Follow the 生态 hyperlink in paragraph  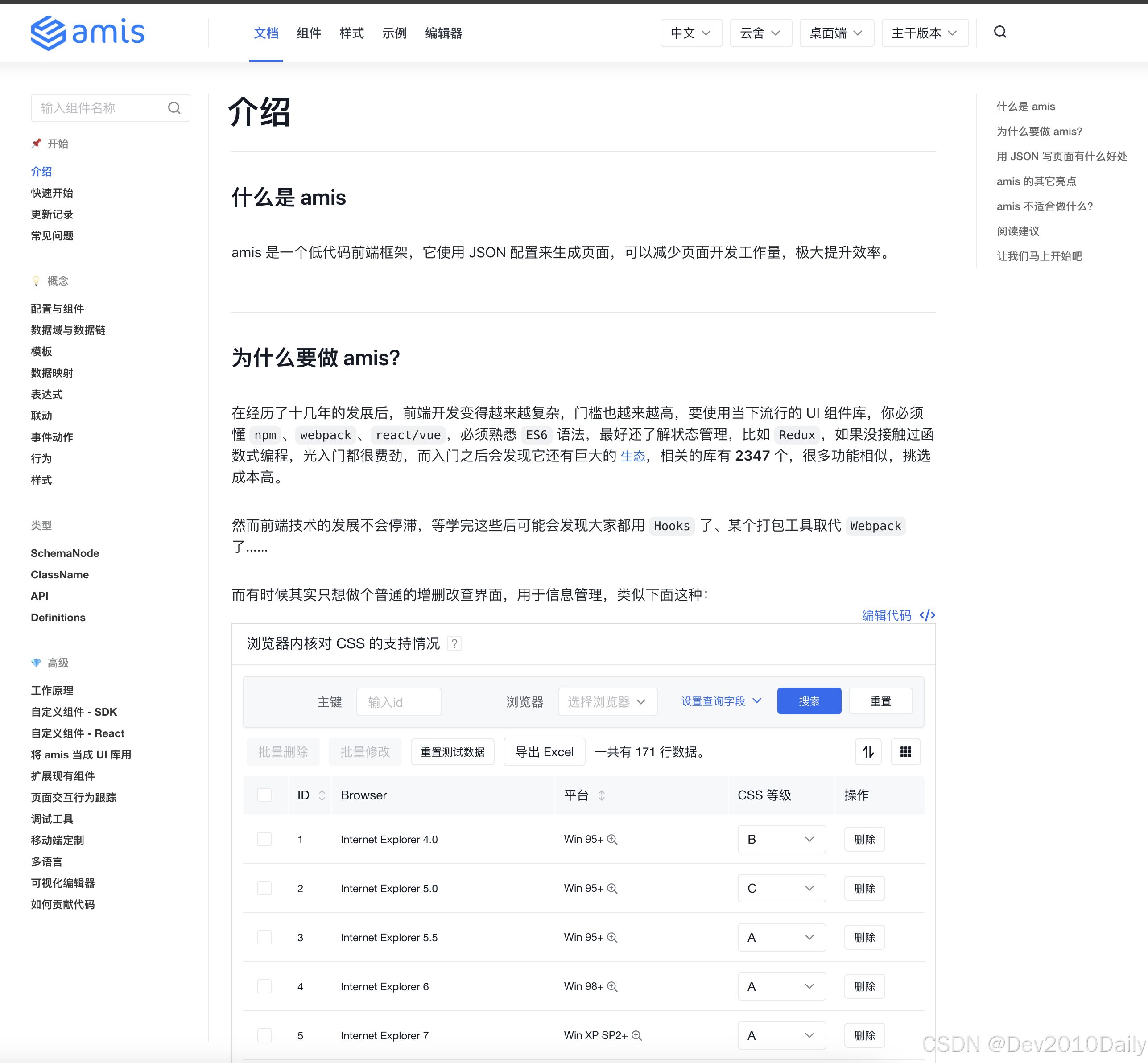coord(632,456)
